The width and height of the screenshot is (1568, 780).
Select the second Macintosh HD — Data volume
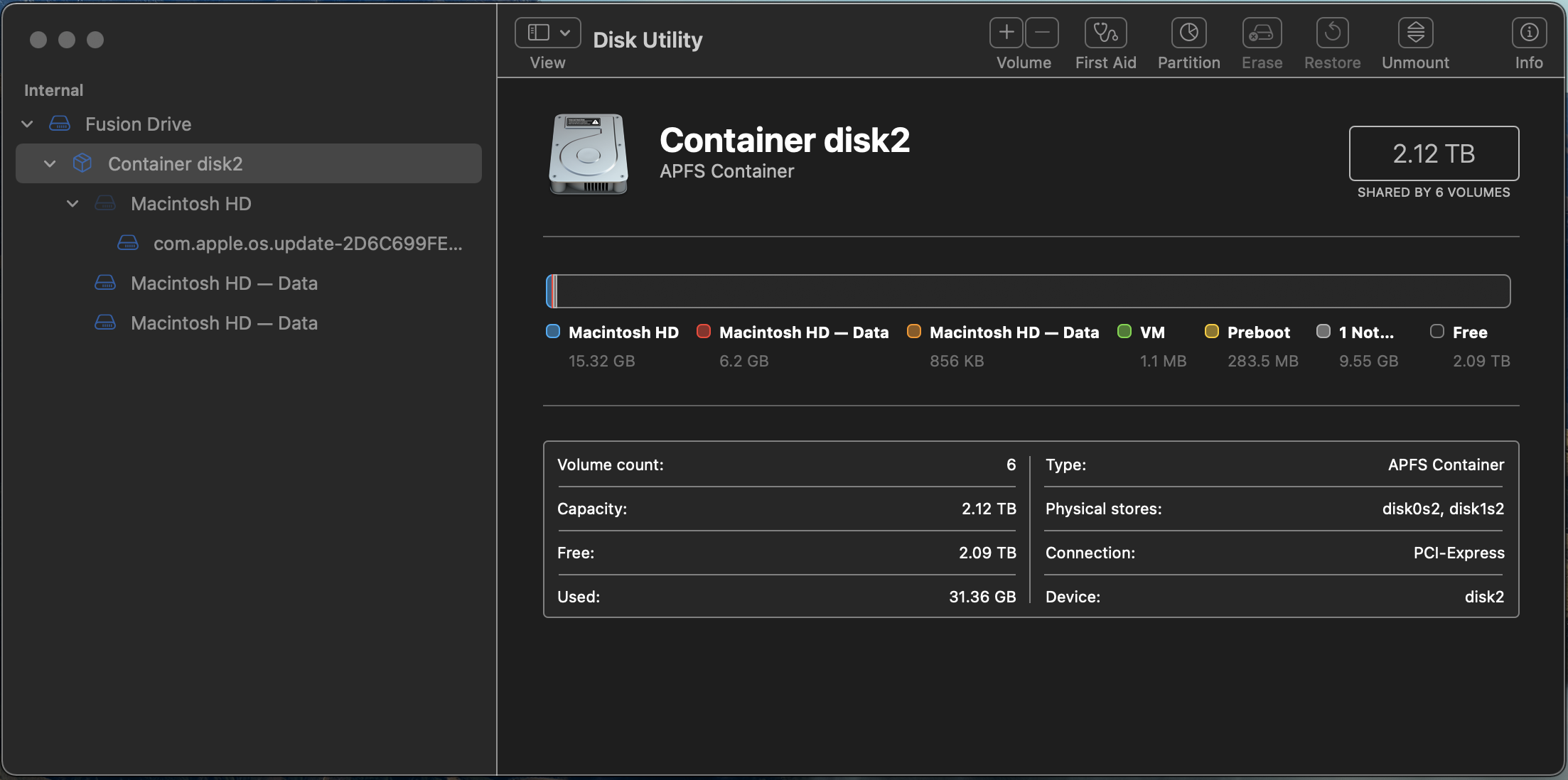tap(224, 323)
